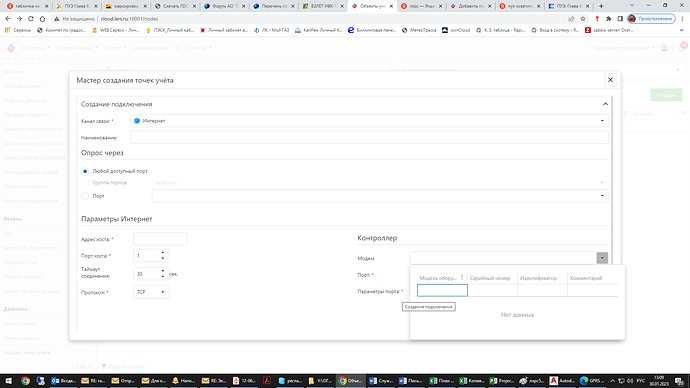Select the Любой доступный порт radio button

(85, 171)
